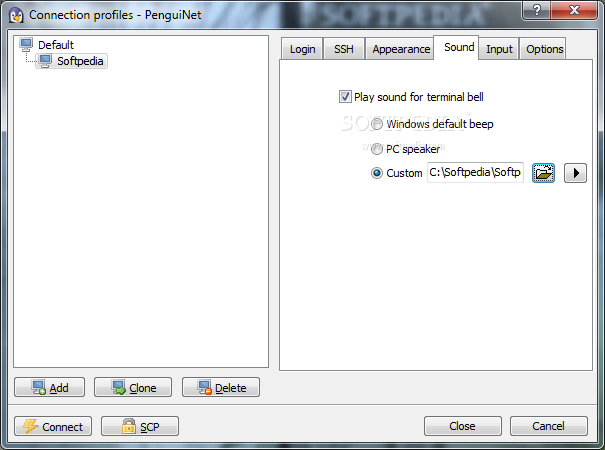This screenshot has height=450, width=605.
Task: Open the Appearance tab
Action: 401,49
